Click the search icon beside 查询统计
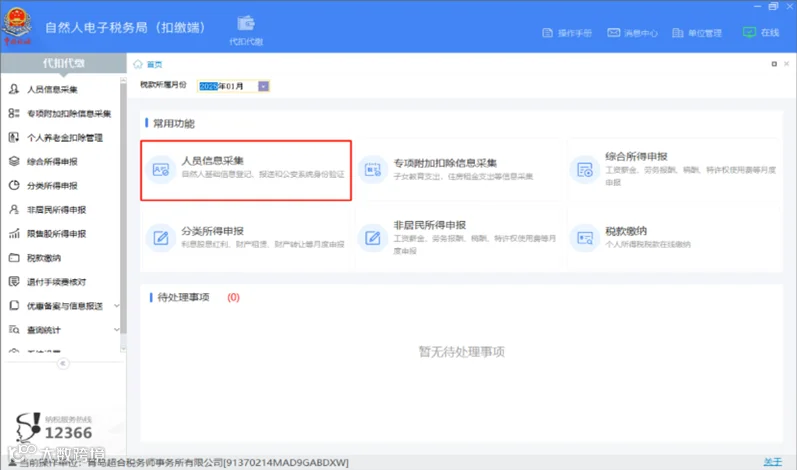The height and width of the screenshot is (470, 797). (x=14, y=330)
